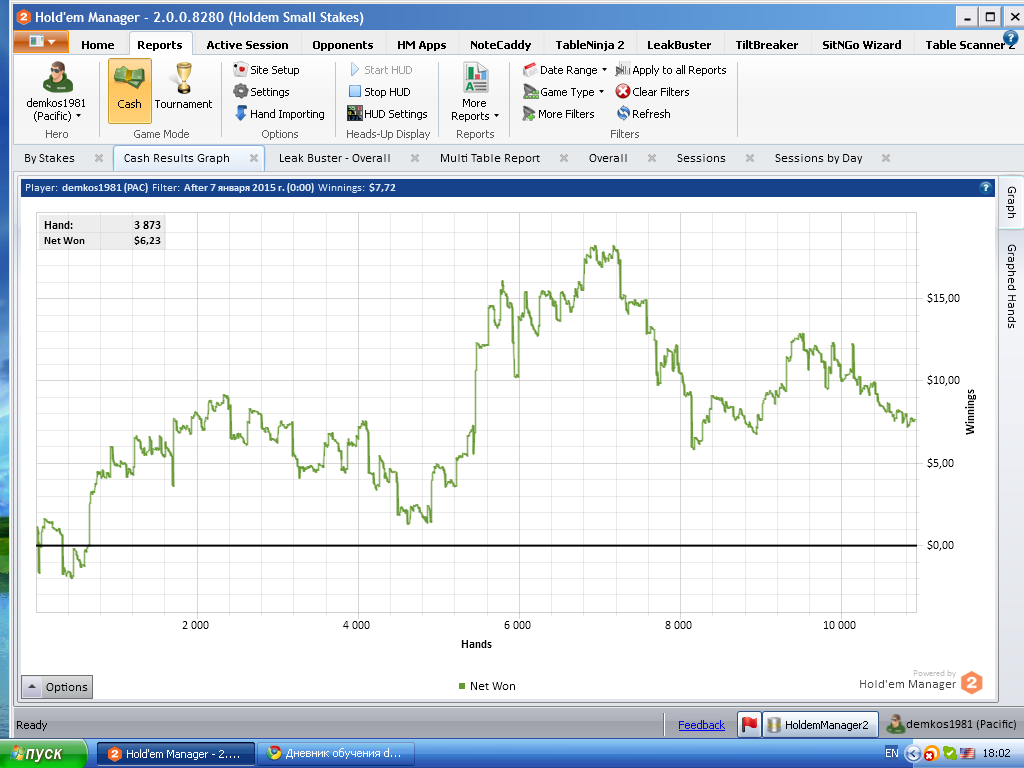
Task: Switch to the Chrome Дневник обучения taskbar window
Action: 336,754
